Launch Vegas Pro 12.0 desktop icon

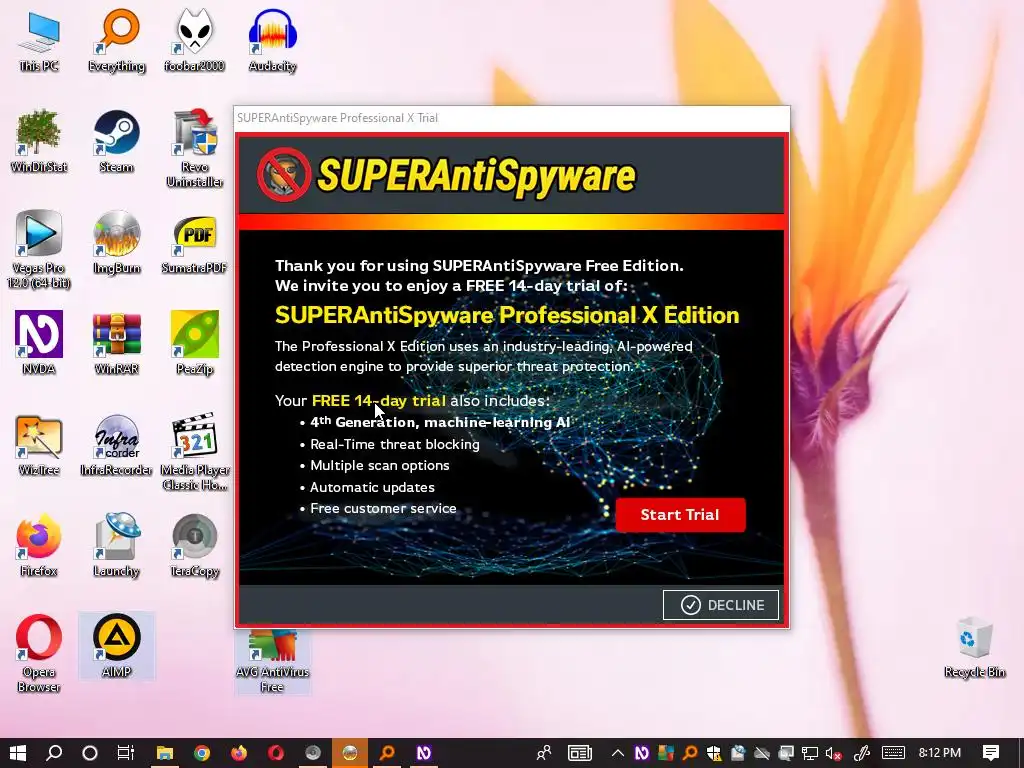pos(39,249)
